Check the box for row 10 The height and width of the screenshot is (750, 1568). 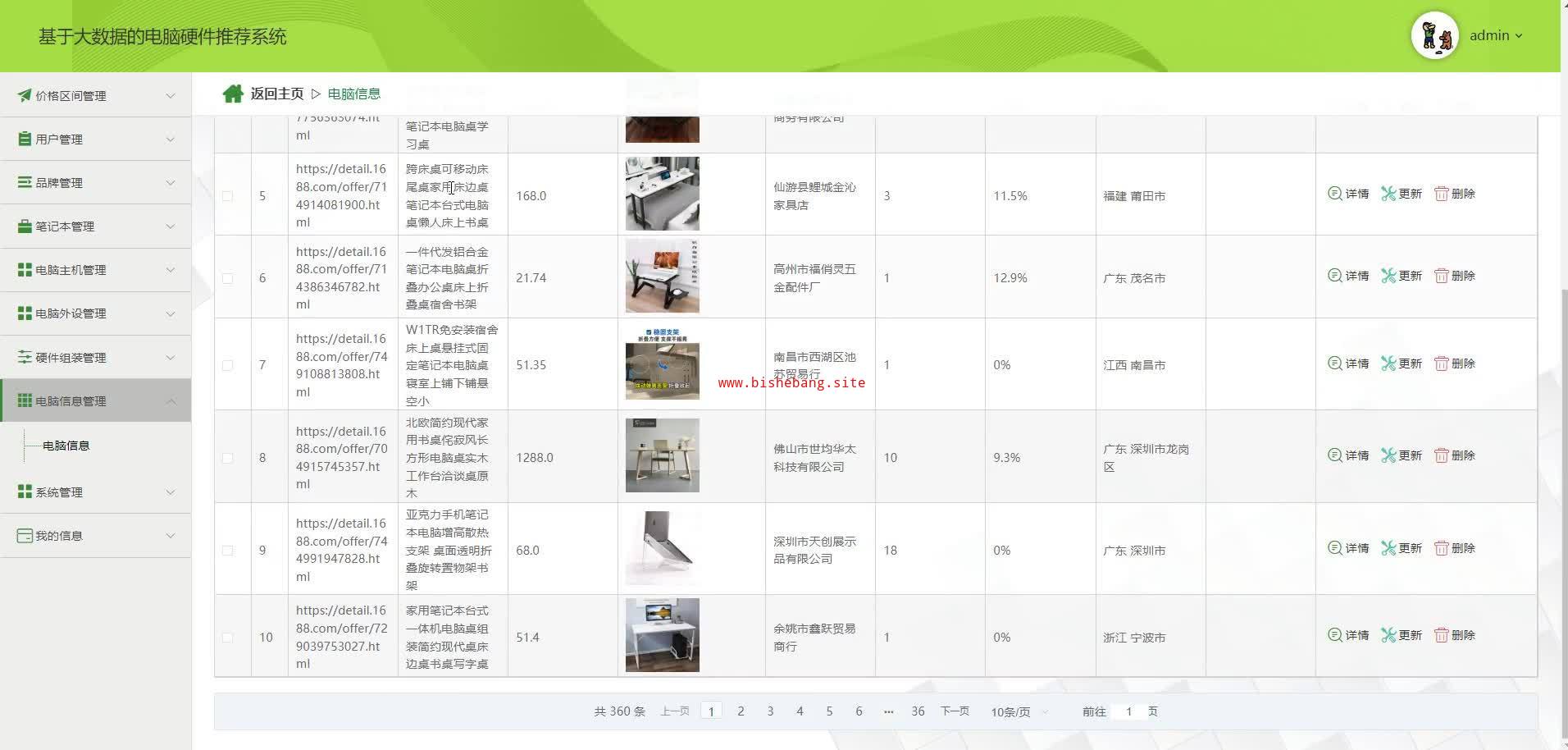point(227,638)
